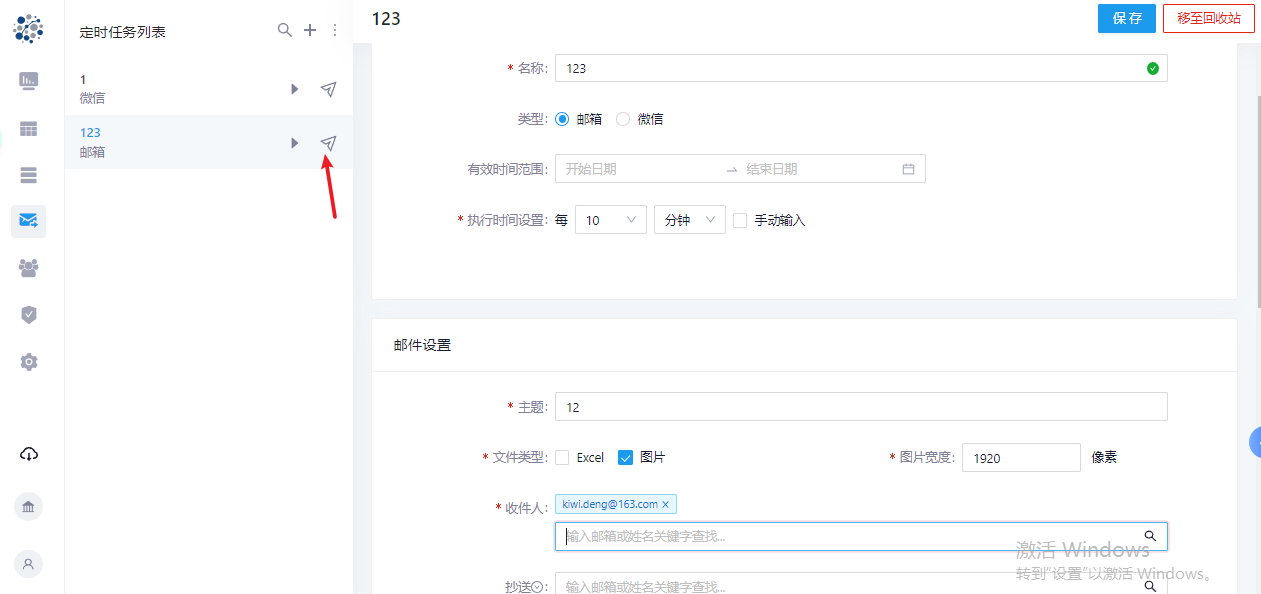Image resolution: width=1261 pixels, height=594 pixels.
Task: Open the interval number dropdown showing 10
Action: pos(611,220)
